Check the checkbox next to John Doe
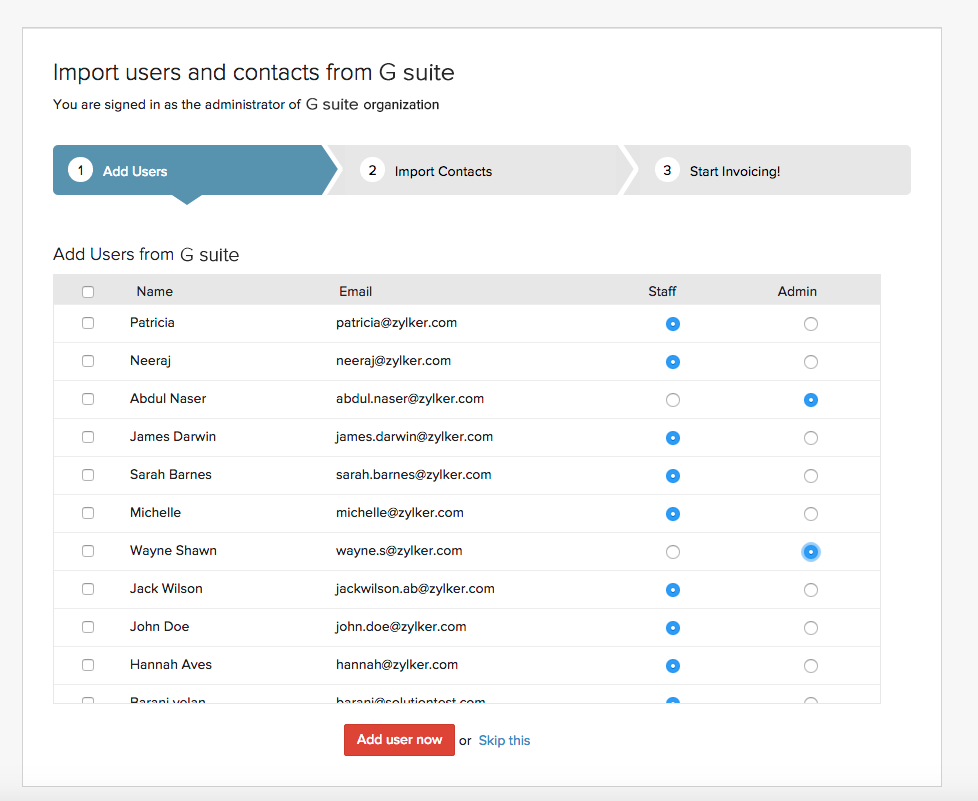This screenshot has width=978, height=801. coord(88,626)
